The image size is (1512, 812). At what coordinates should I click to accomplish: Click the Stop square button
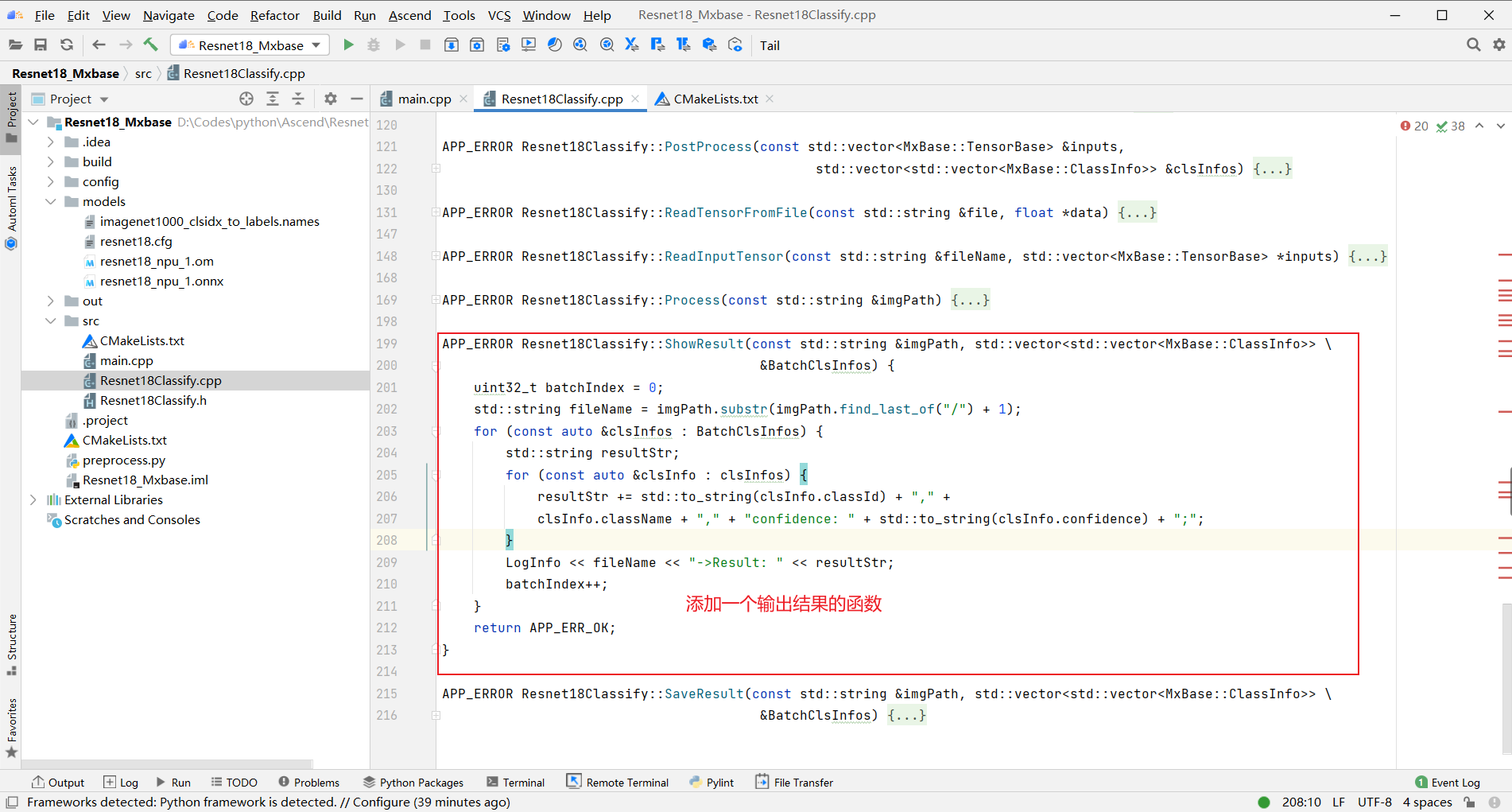[x=425, y=45]
